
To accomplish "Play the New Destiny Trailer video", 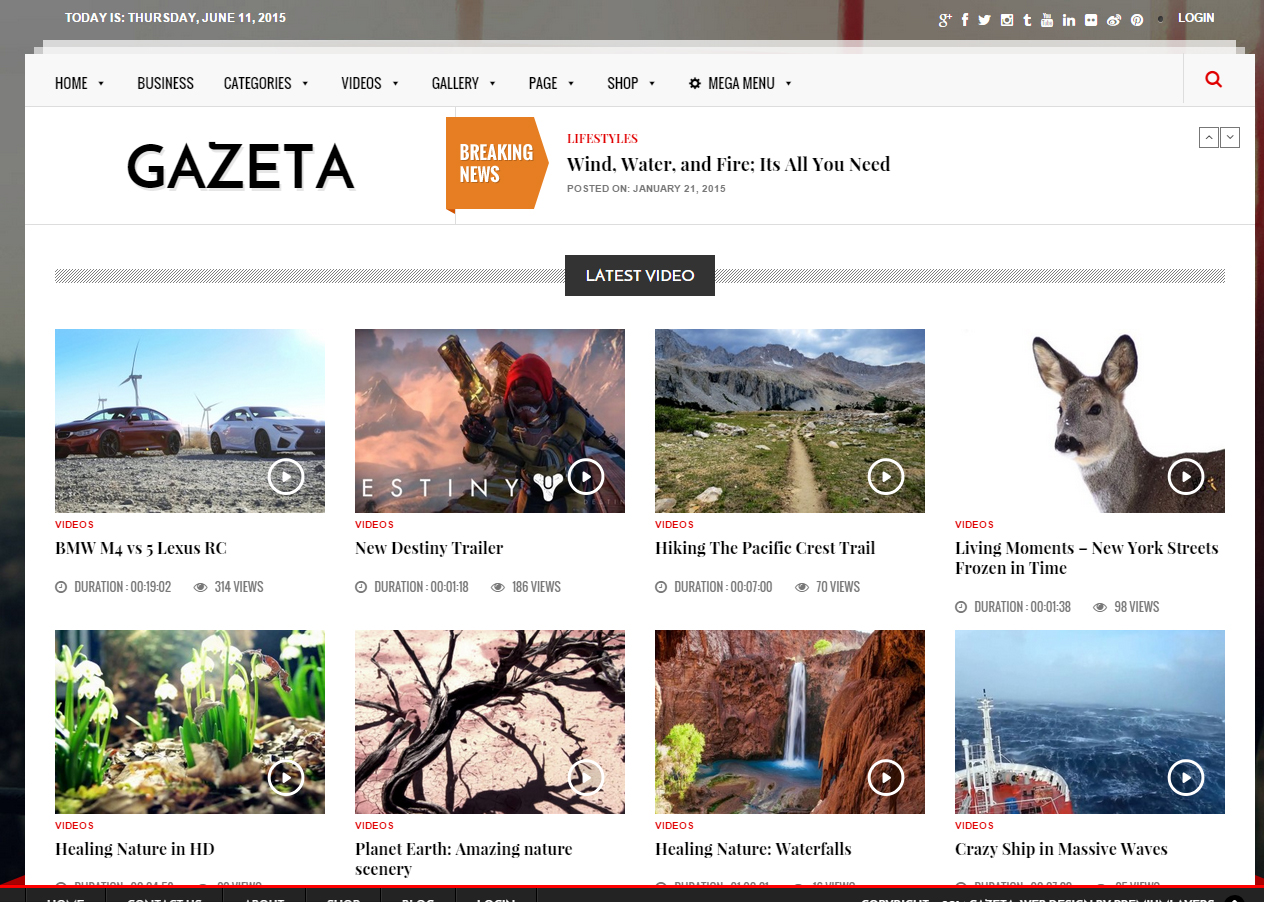I will [x=585, y=477].
